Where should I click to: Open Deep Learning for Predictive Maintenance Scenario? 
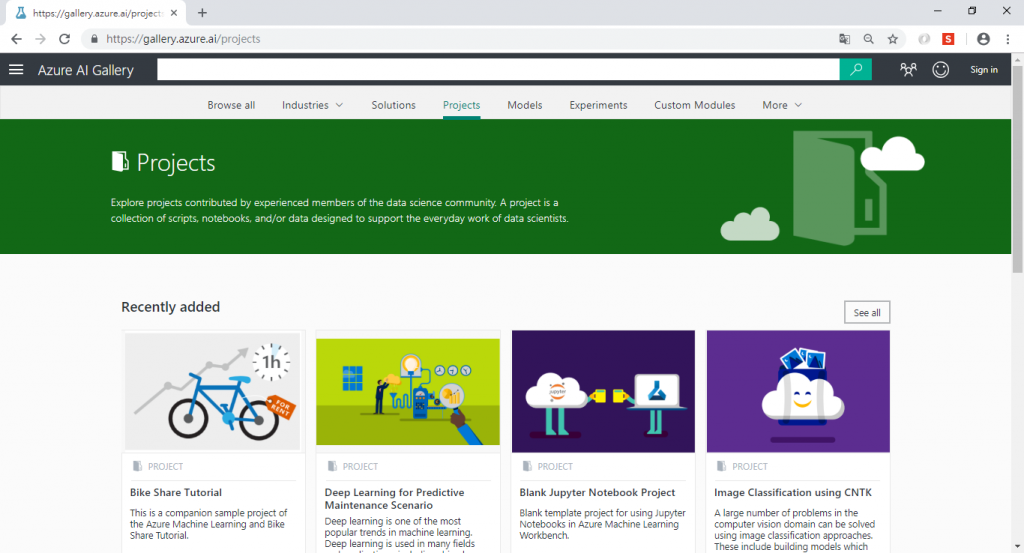tap(394, 499)
